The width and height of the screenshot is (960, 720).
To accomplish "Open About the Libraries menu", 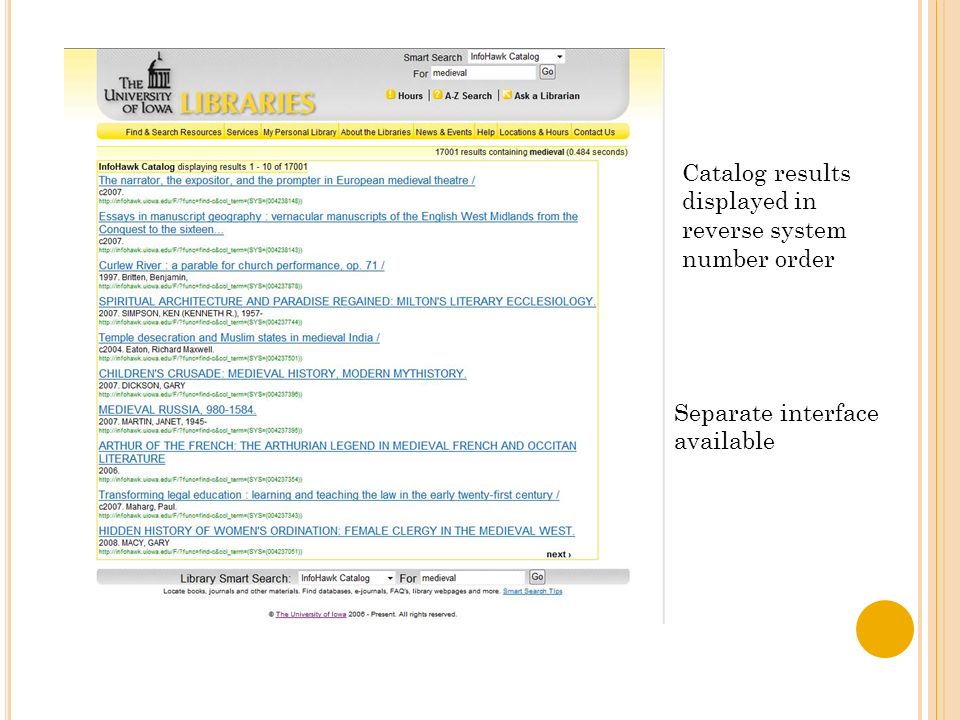I will 375,132.
